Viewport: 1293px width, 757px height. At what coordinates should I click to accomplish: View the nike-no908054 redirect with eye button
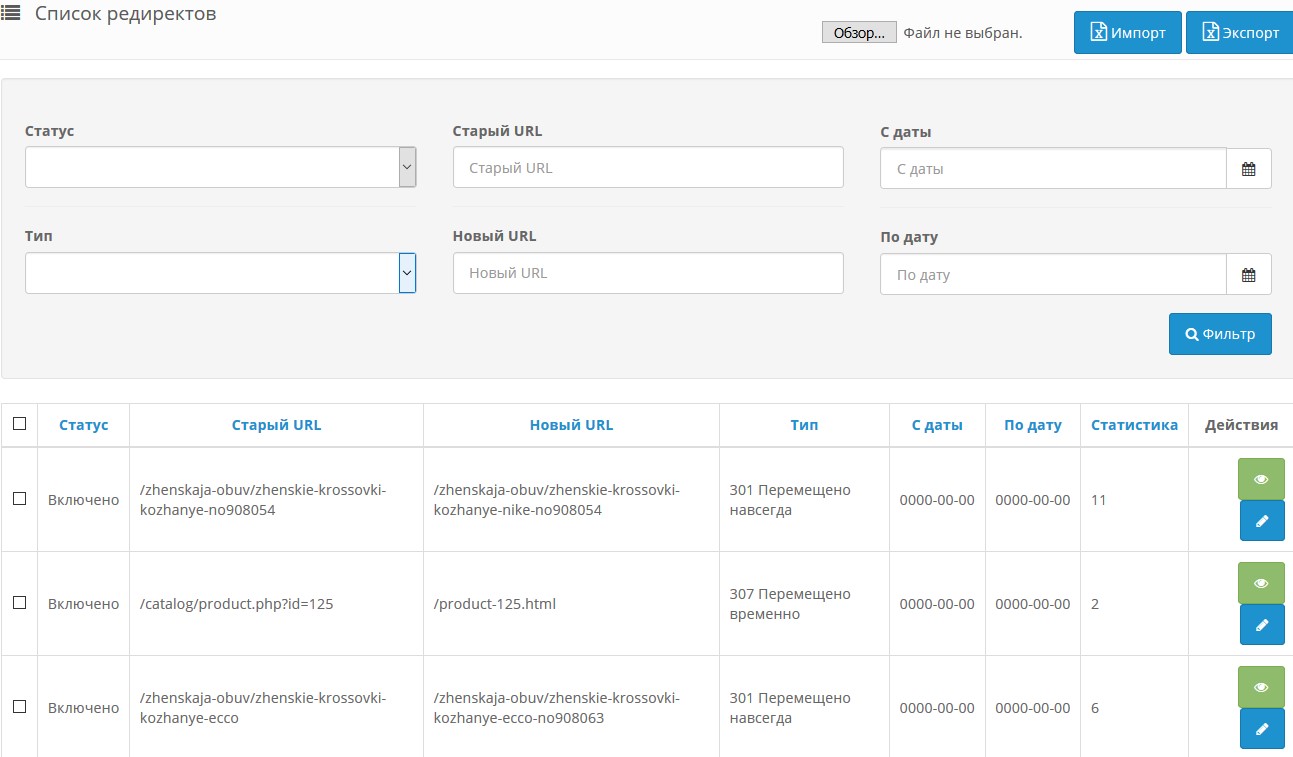[x=1261, y=479]
